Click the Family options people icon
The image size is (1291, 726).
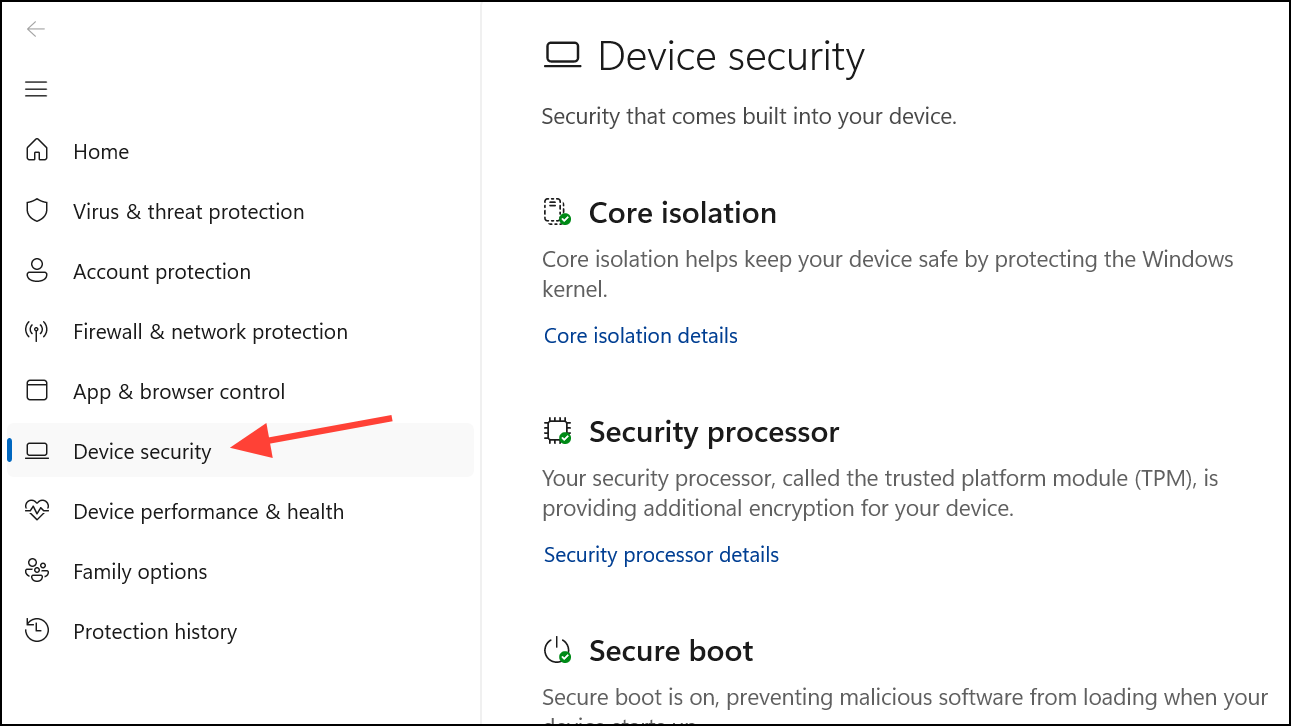coord(36,570)
